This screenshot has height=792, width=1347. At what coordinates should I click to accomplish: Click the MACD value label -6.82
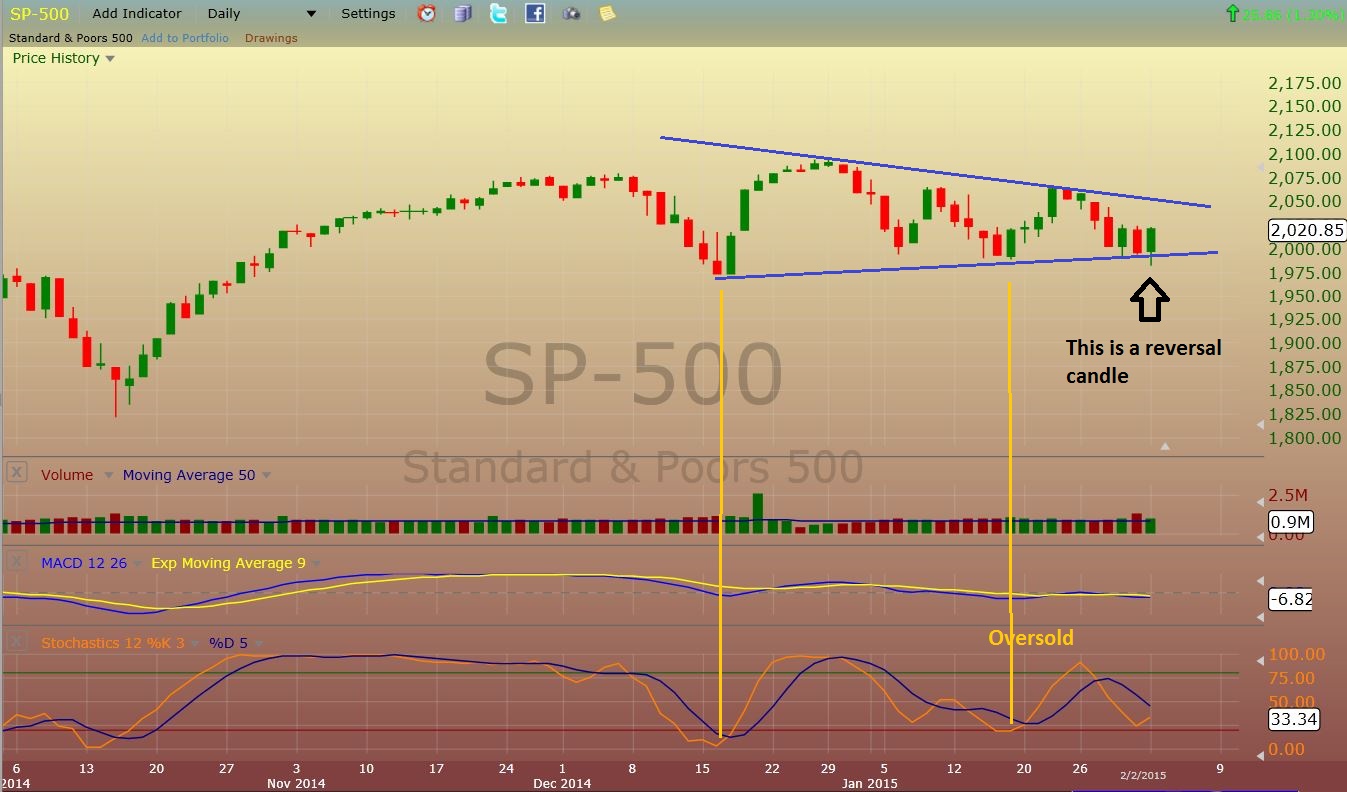click(1290, 599)
